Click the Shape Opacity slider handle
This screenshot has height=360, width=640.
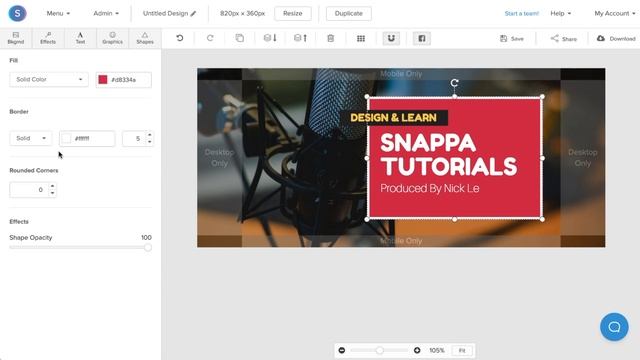pyautogui.click(x=148, y=247)
